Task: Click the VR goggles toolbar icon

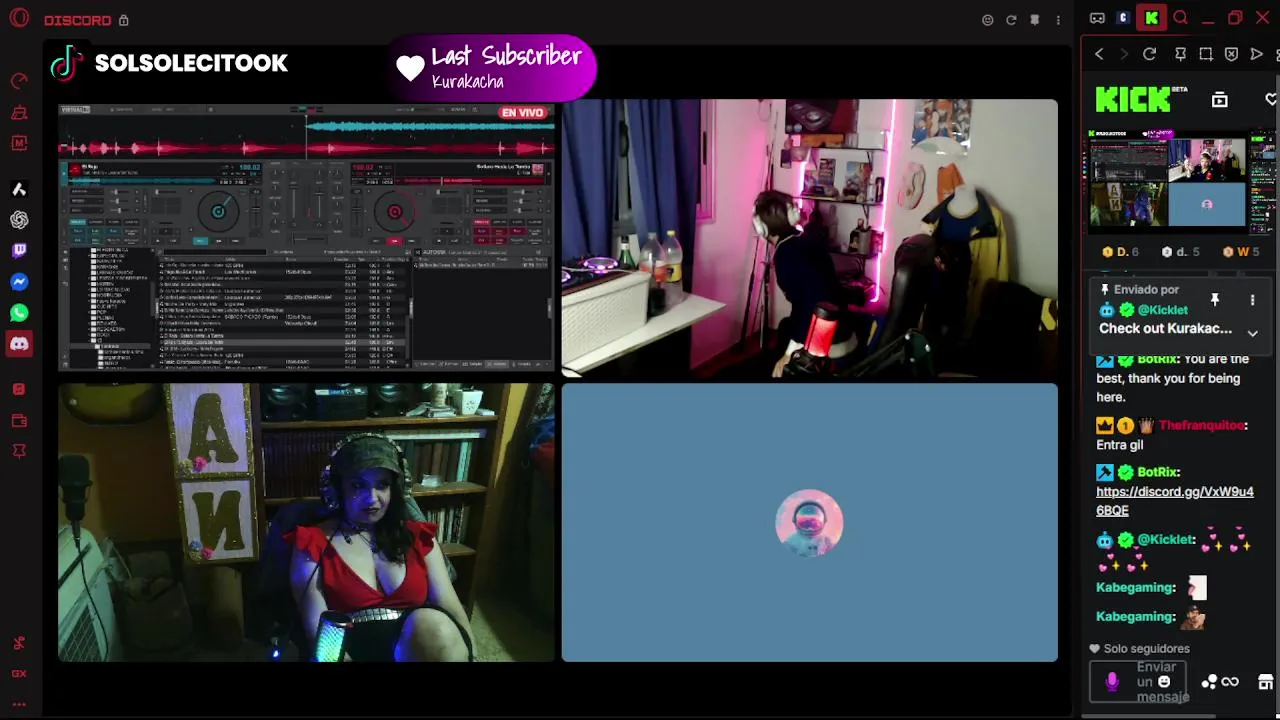Action: pos(1097,18)
